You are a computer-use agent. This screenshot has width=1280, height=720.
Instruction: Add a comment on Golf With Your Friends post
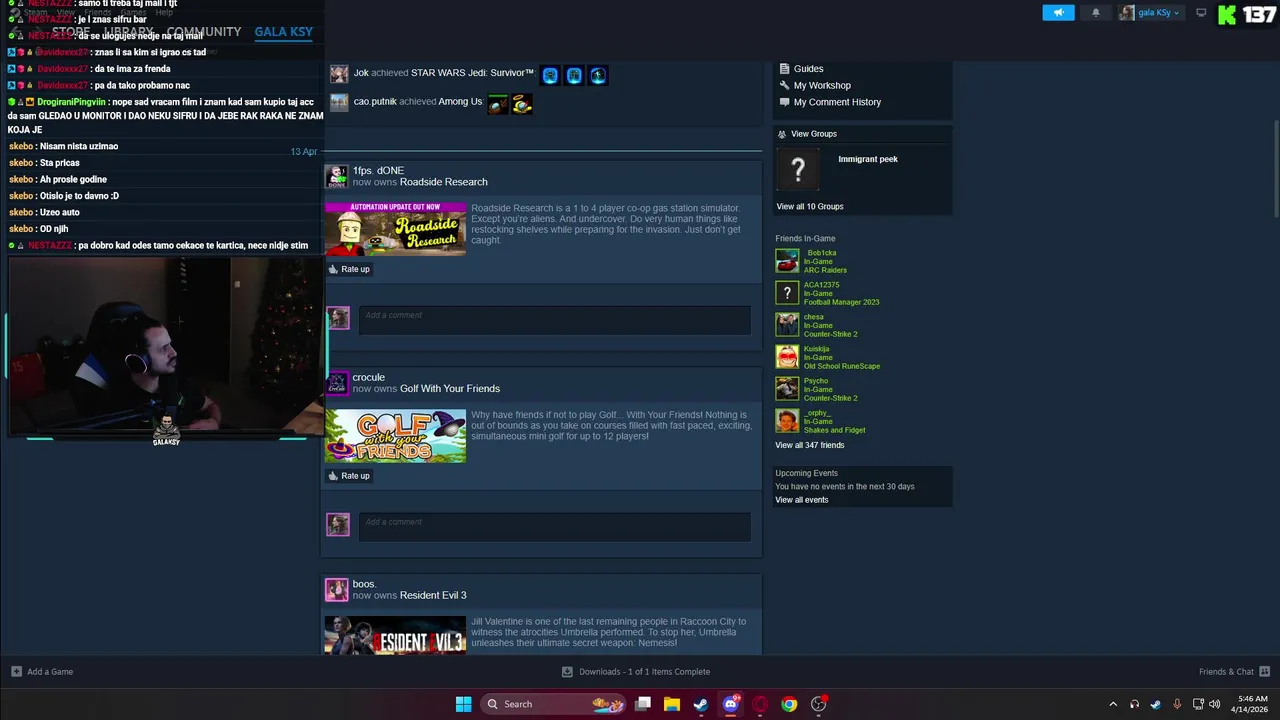click(x=555, y=527)
